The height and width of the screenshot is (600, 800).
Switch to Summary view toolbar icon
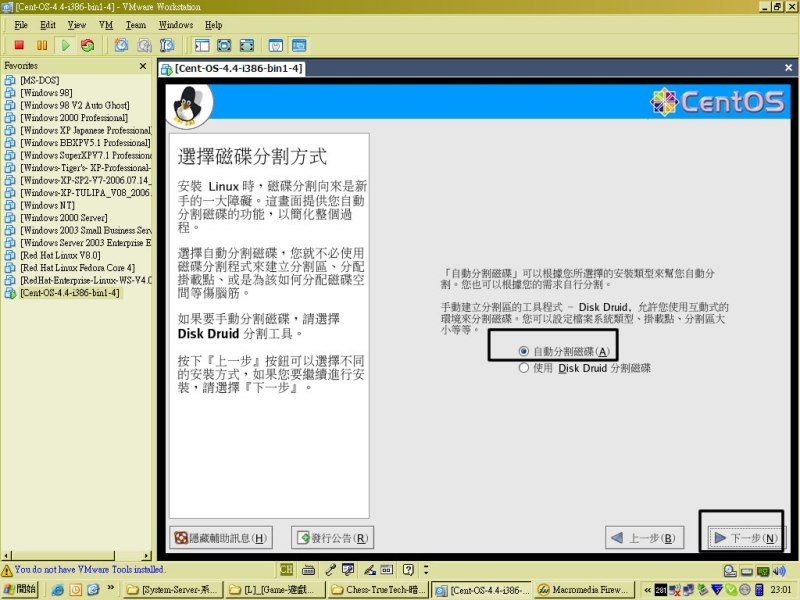click(276, 45)
